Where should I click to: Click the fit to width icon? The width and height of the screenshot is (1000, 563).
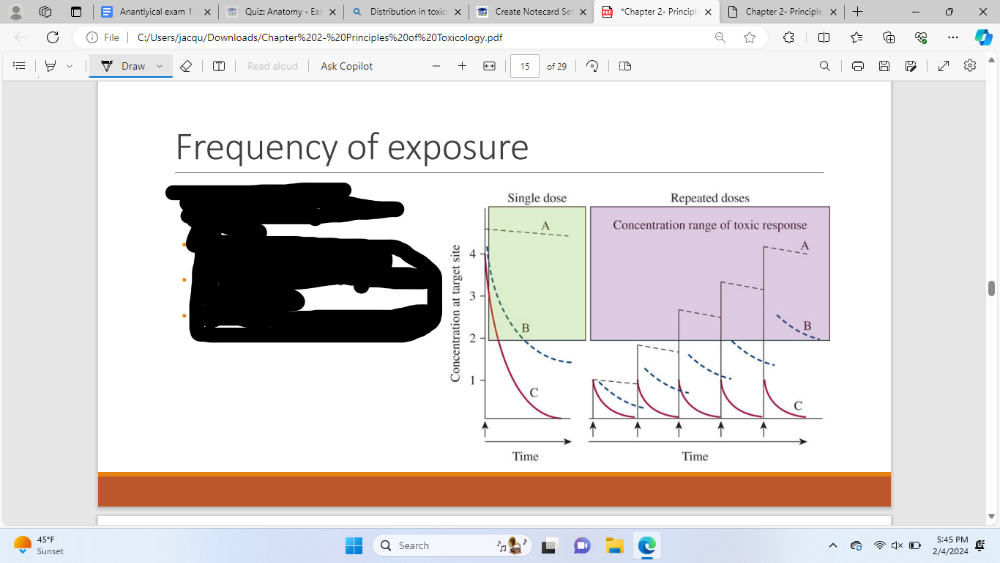pos(489,66)
